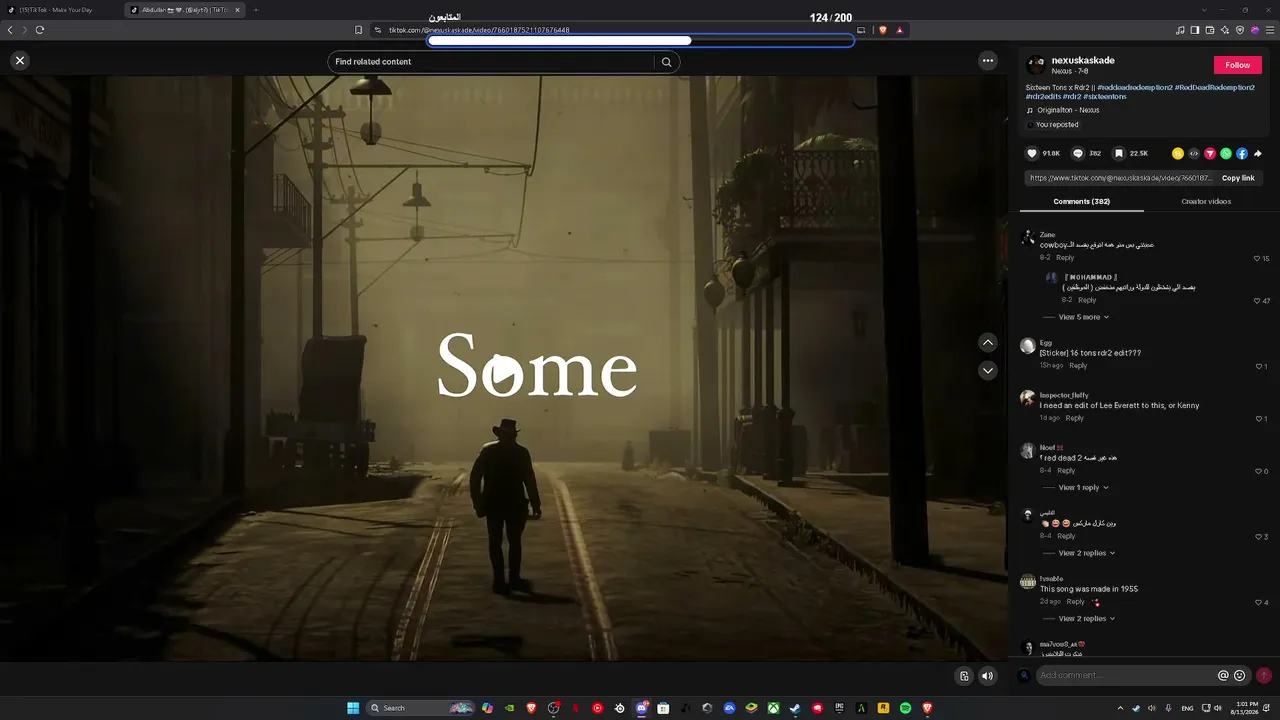Open the Windows Start menu
This screenshot has width=1280, height=720.
pos(353,708)
